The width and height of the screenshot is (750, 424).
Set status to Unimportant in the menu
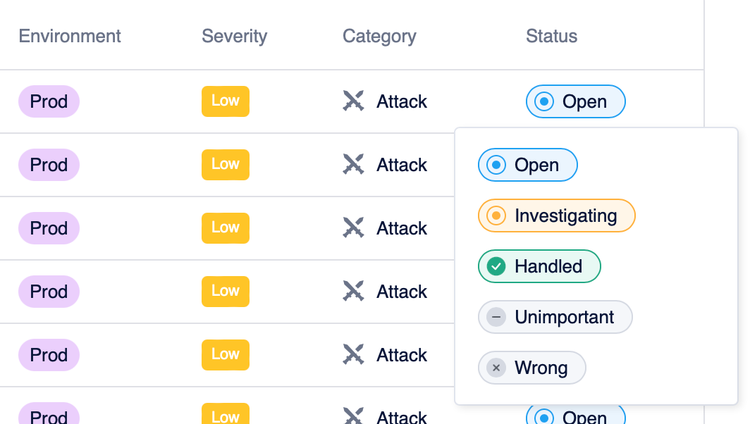click(x=555, y=317)
